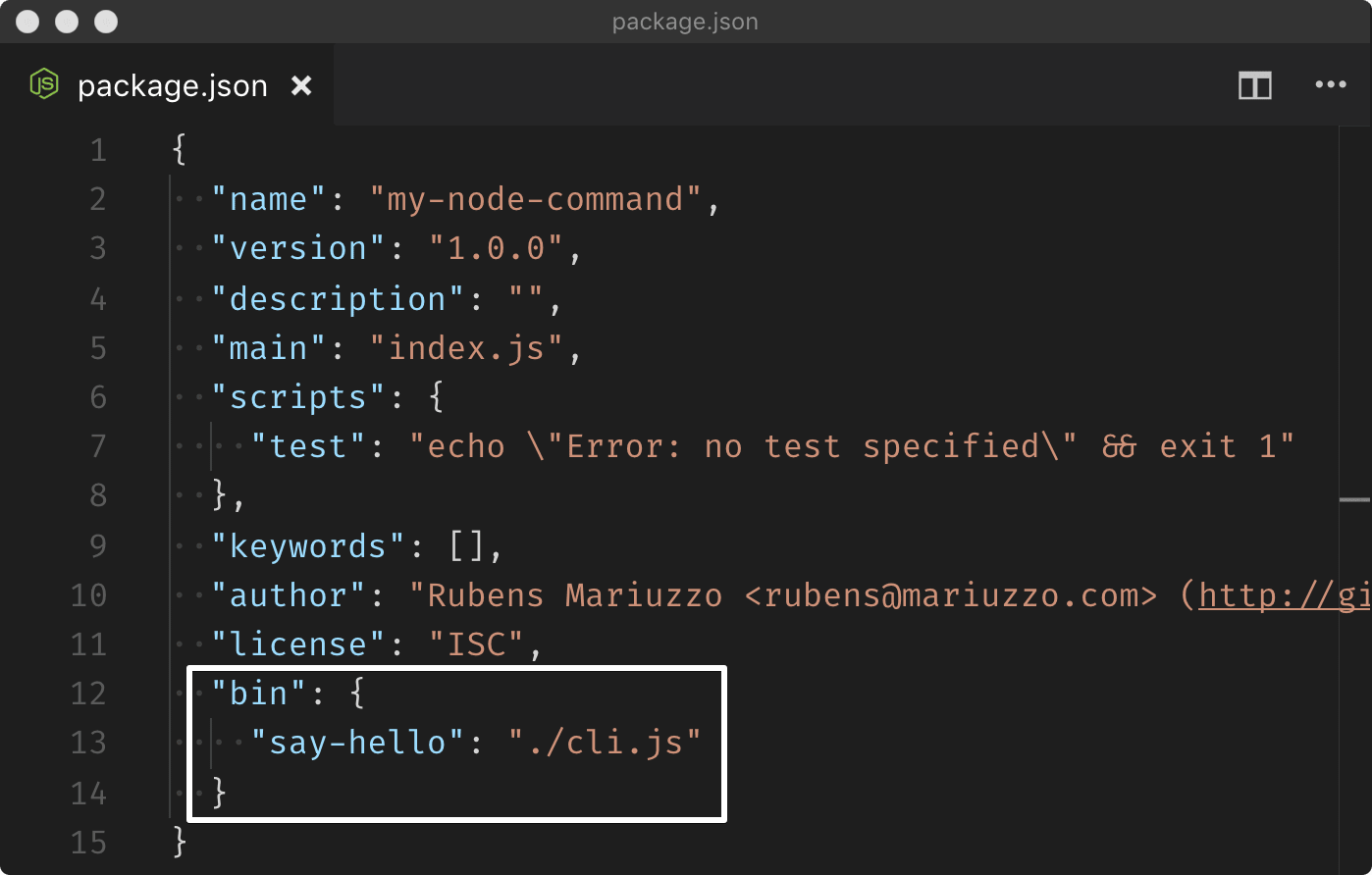
Task: Click the "say-hello" key text
Action: [357, 743]
